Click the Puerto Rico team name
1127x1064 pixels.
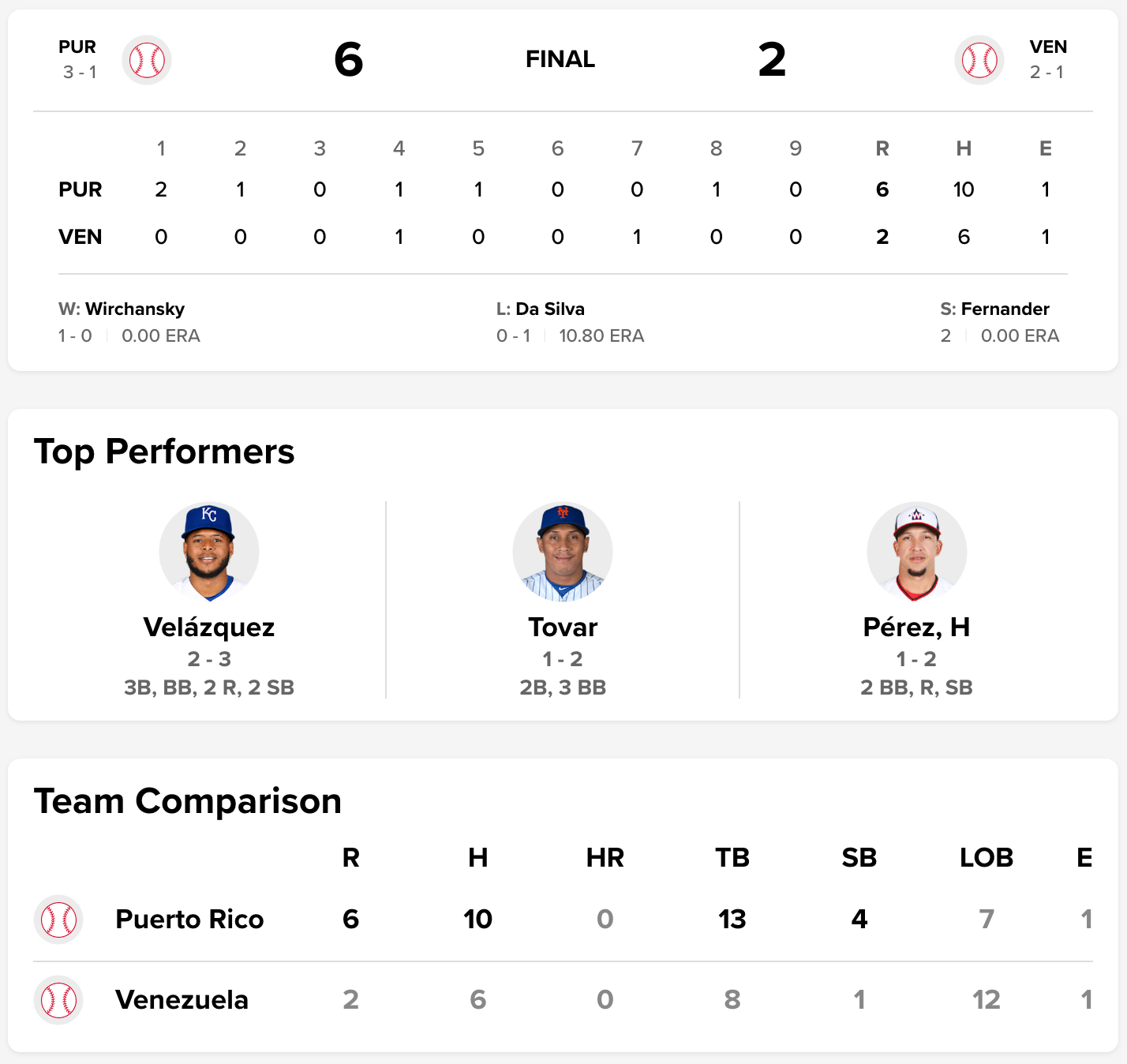(x=189, y=920)
